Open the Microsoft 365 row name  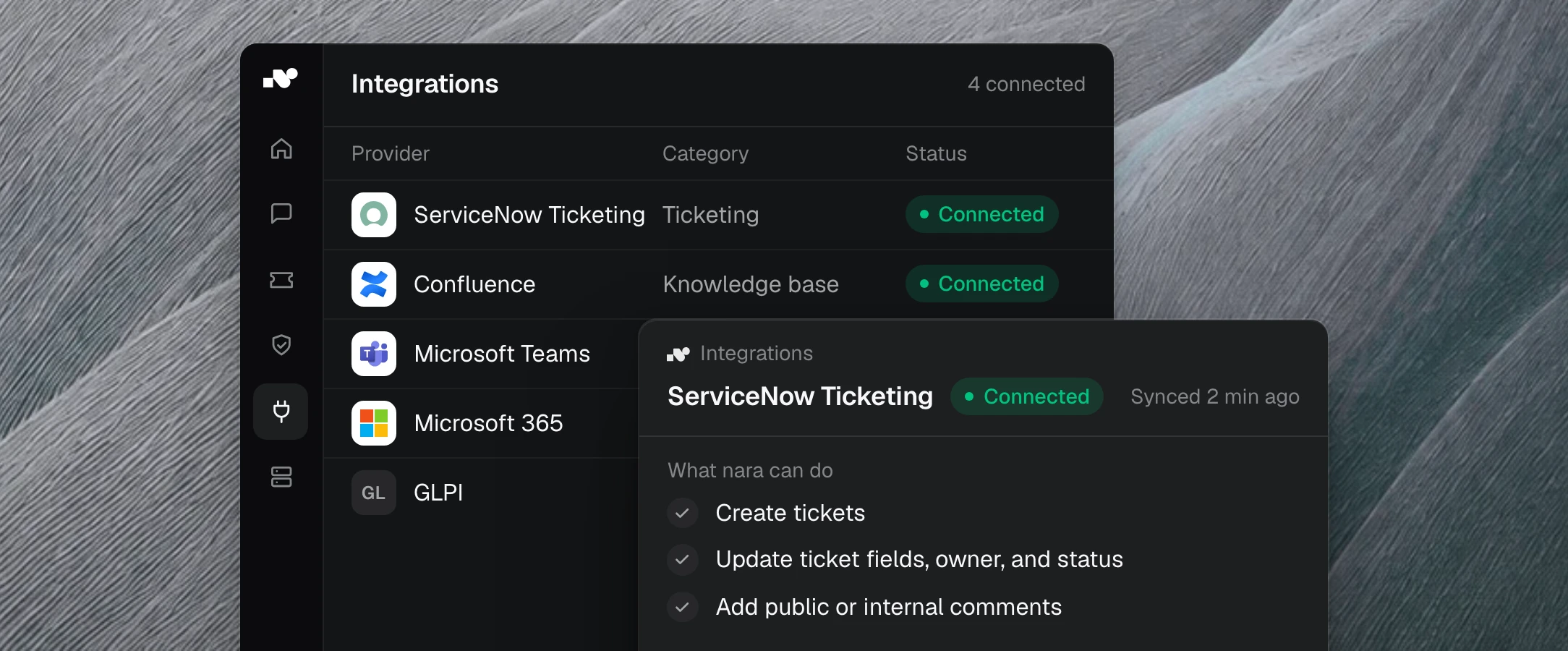click(x=488, y=423)
